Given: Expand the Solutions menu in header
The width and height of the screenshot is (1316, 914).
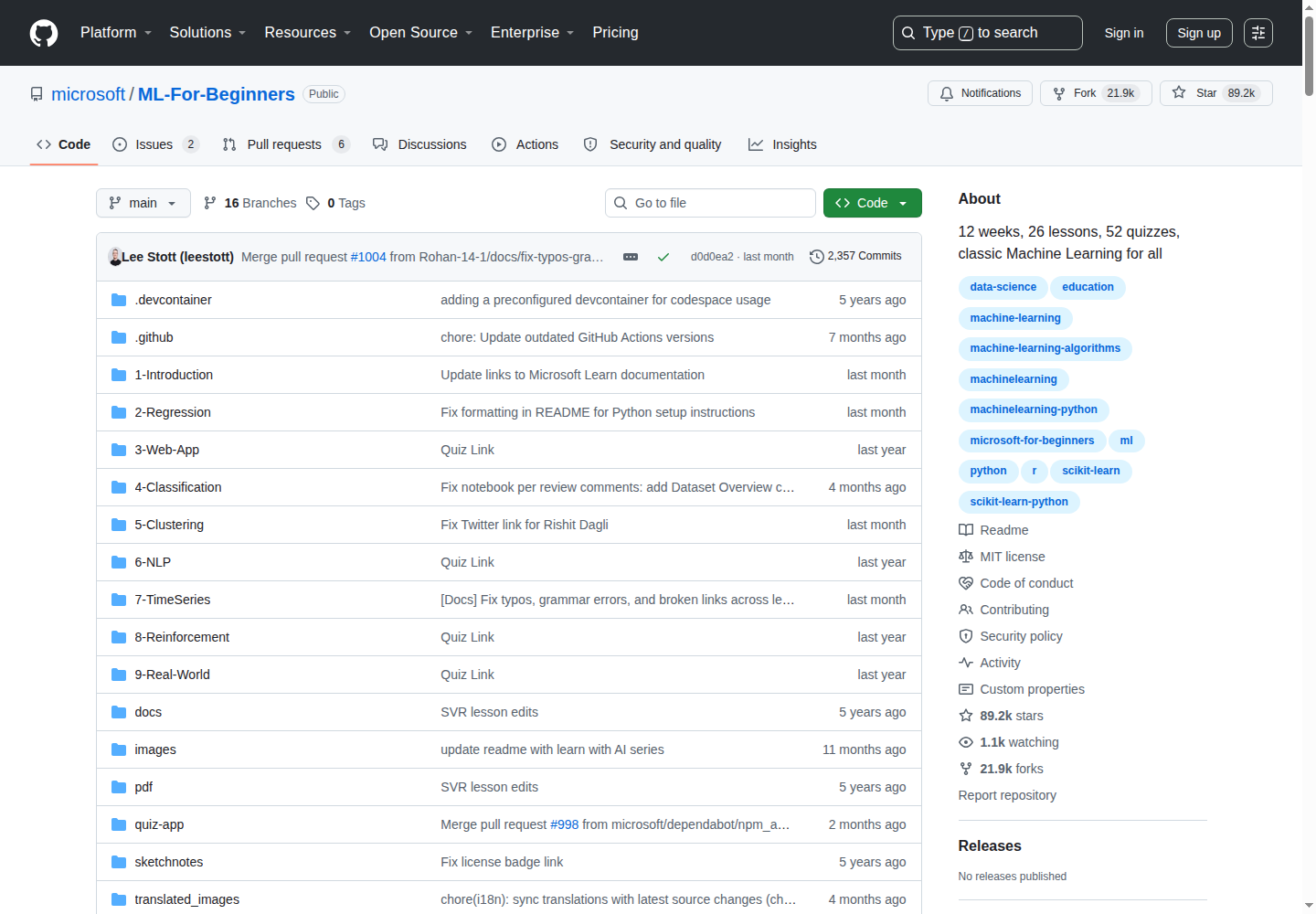Looking at the screenshot, I should coord(208,33).
